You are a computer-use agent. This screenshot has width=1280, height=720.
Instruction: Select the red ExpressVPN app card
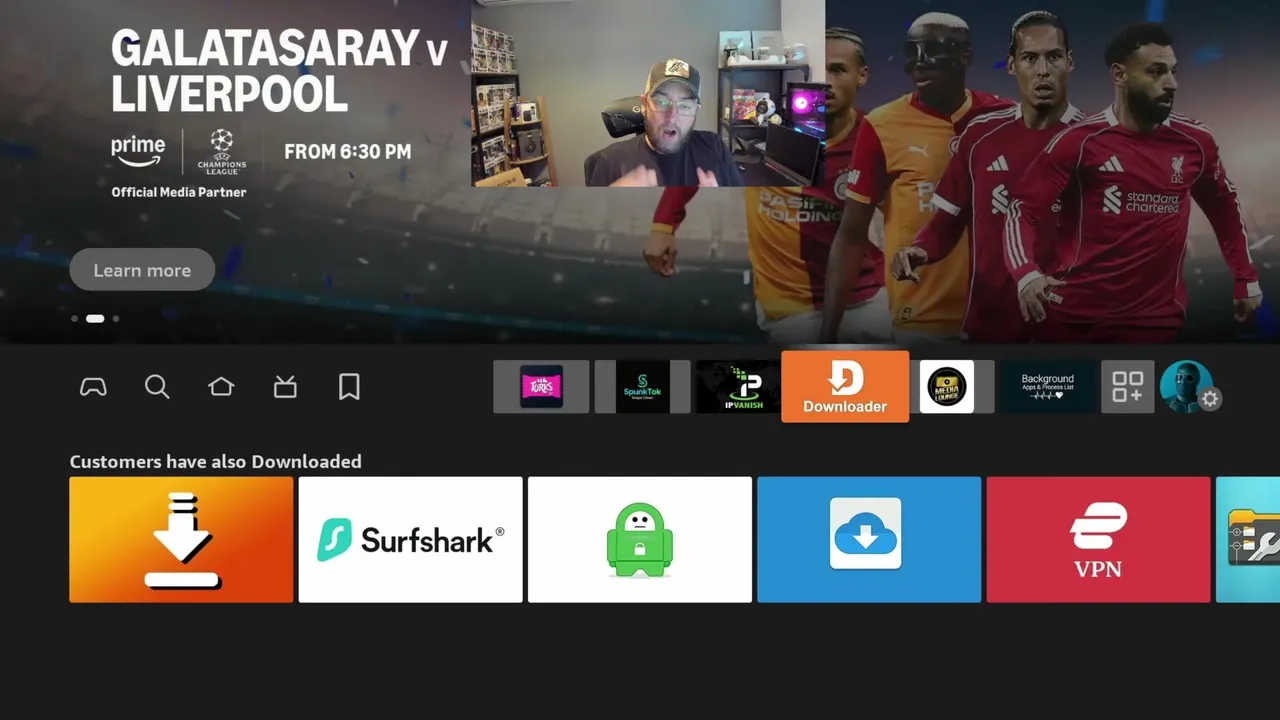click(1098, 540)
